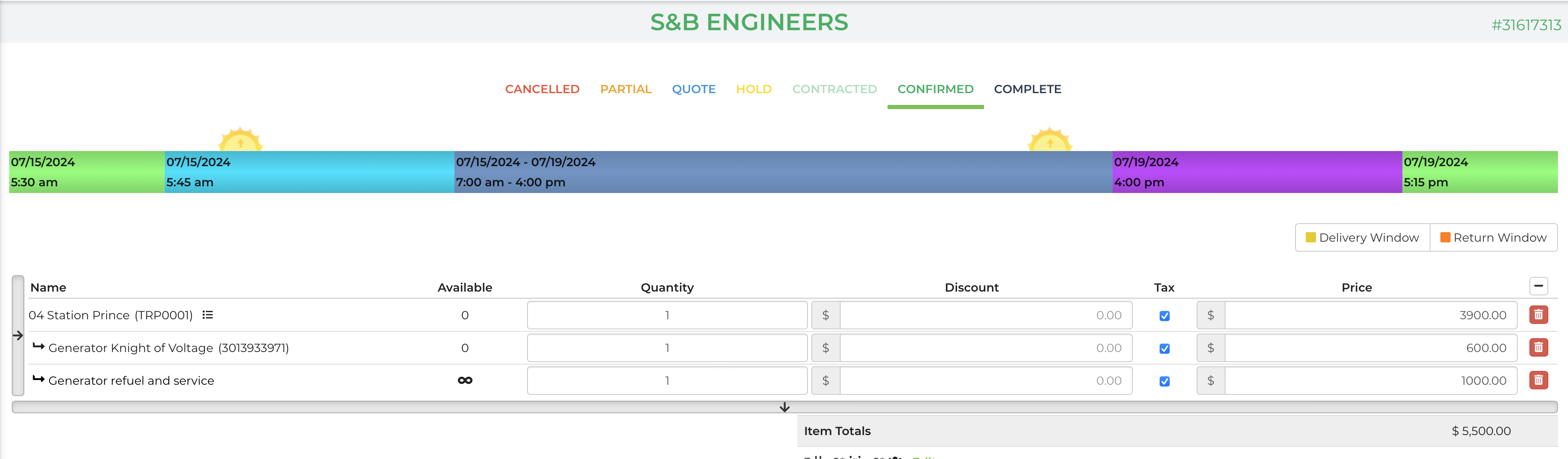The image size is (1568, 459).
Task: Click quantity field for 04 Station Prince
Action: click(667, 316)
